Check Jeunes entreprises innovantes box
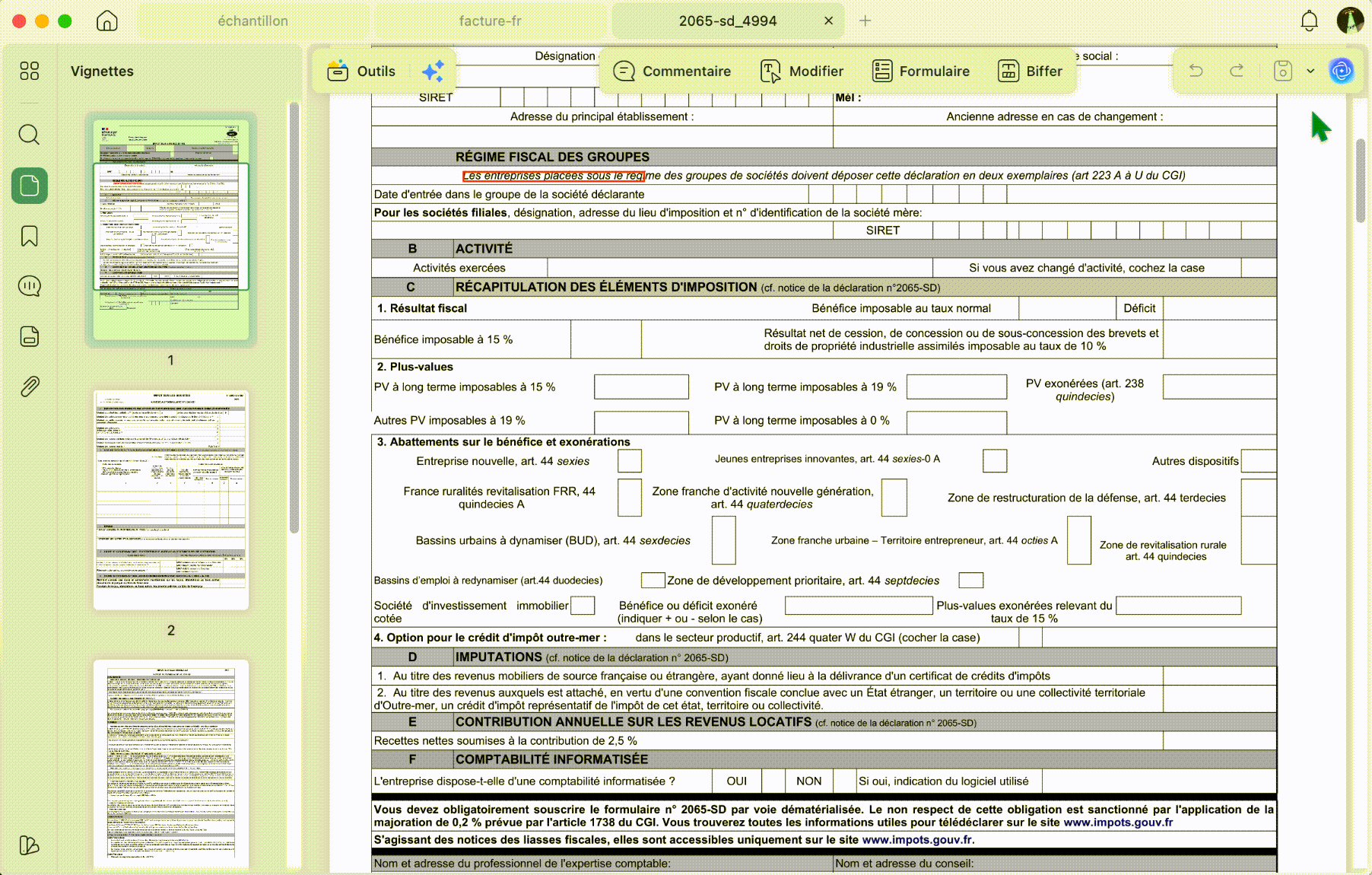The image size is (1372, 875). [995, 461]
